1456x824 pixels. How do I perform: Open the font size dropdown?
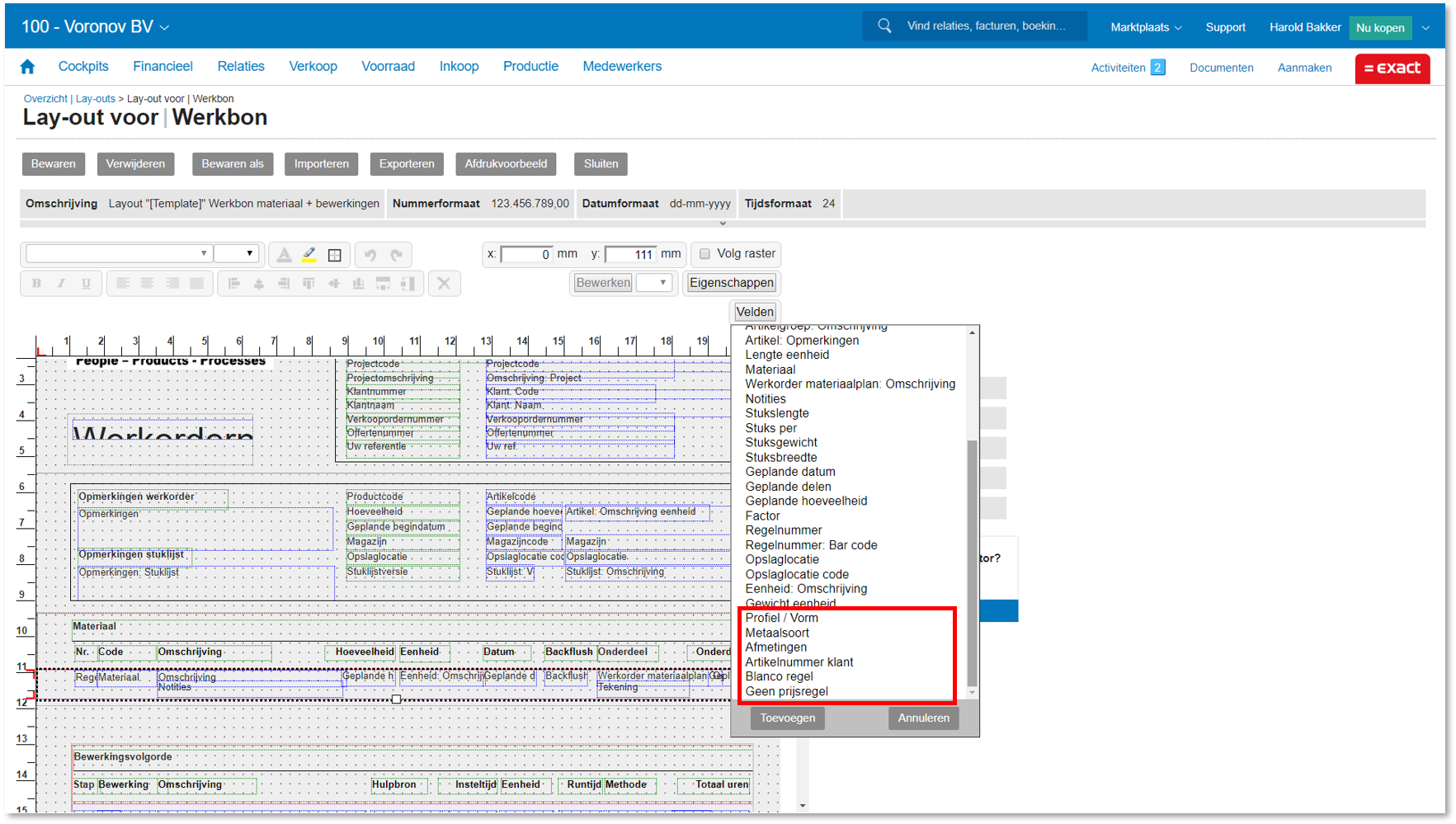pos(237,254)
